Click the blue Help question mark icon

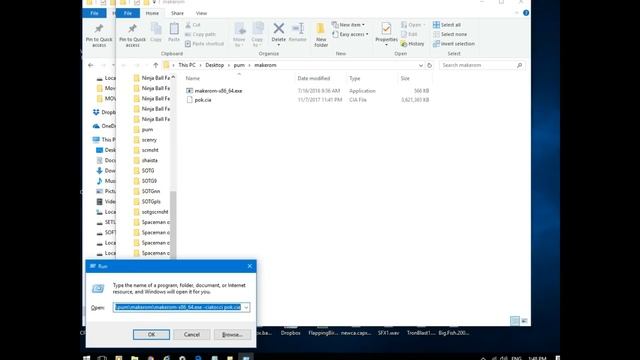pyautogui.click(x=526, y=13)
